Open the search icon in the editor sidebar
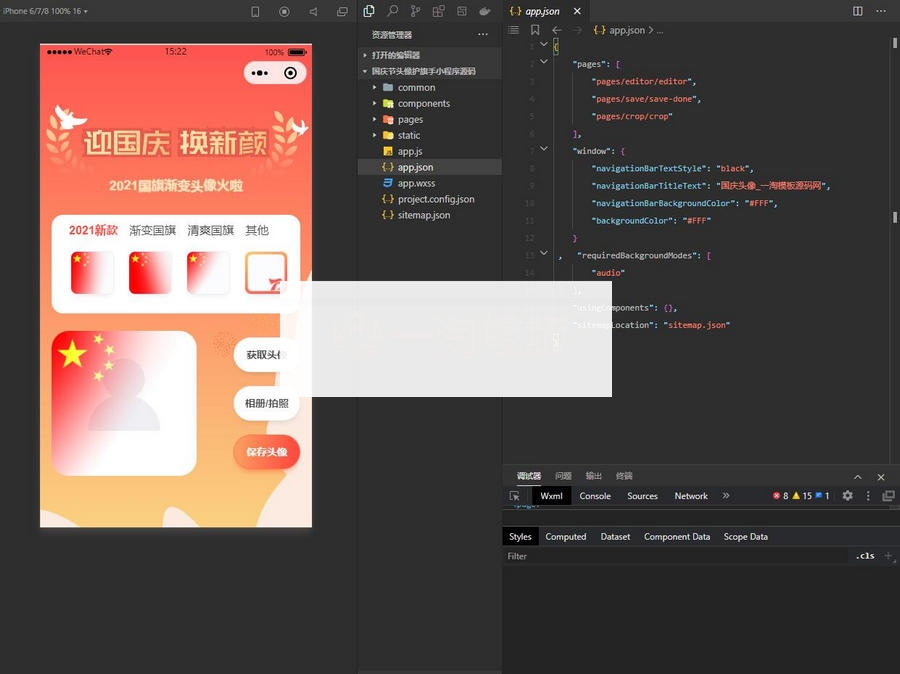The height and width of the screenshot is (674, 900). click(x=392, y=11)
